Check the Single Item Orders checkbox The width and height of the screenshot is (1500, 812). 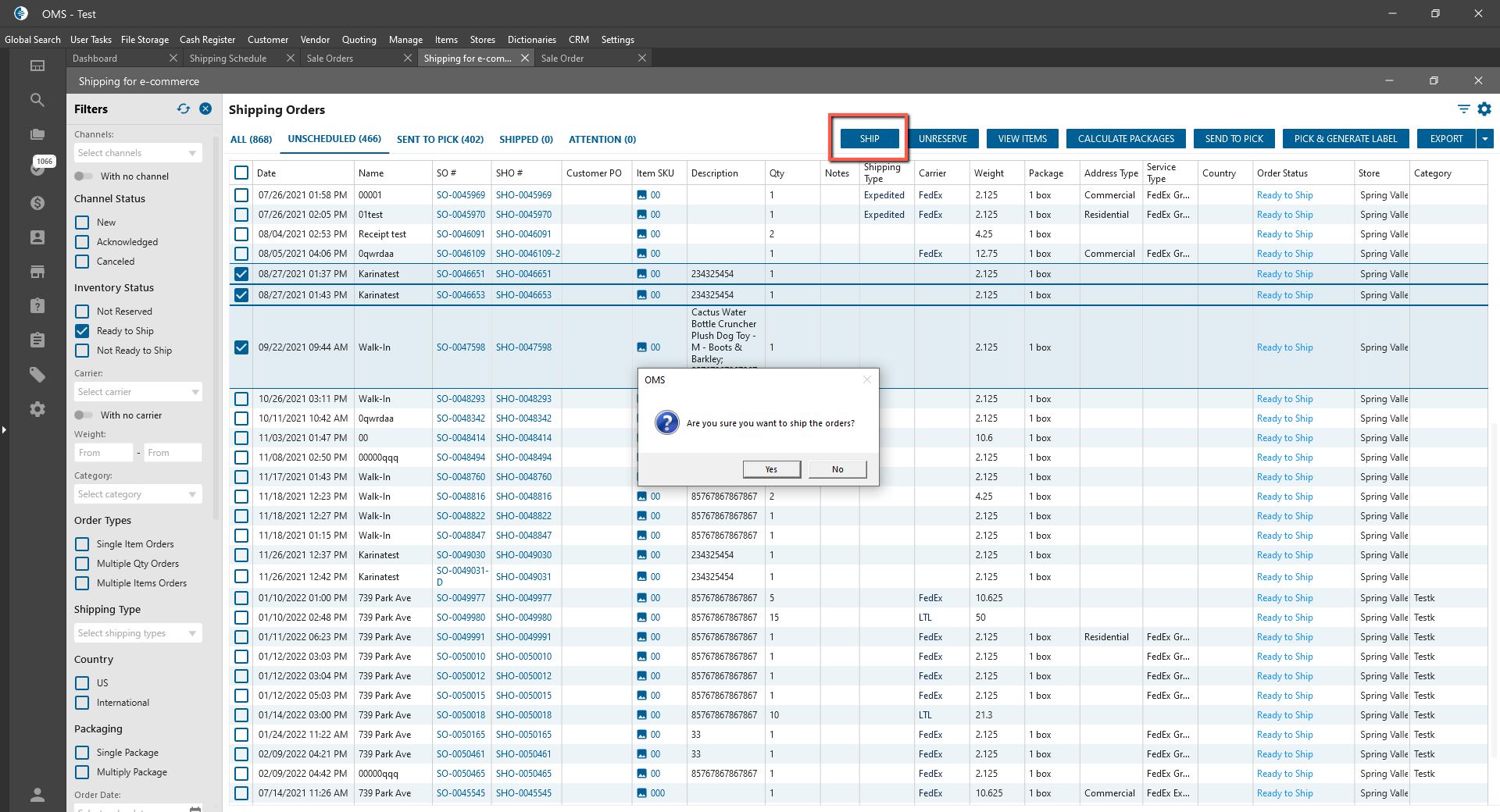click(x=82, y=544)
